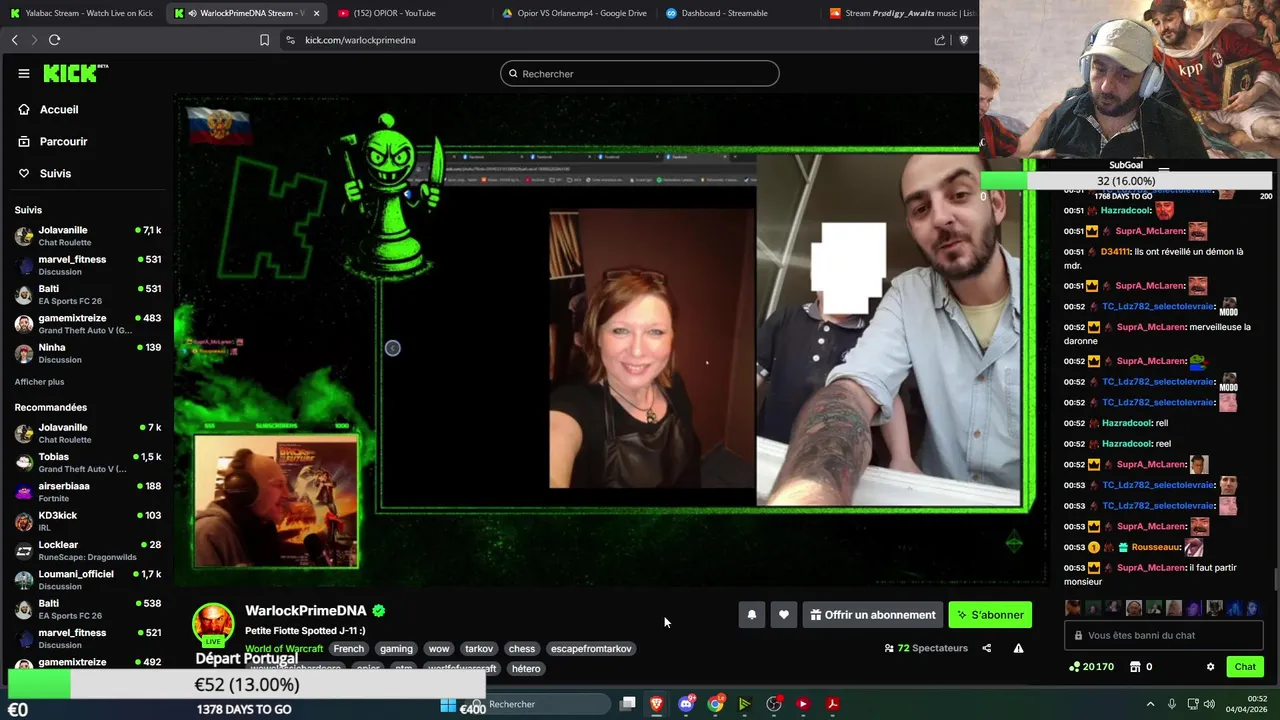Go back with the browser back arrow
The image size is (1280, 720).
14,40
